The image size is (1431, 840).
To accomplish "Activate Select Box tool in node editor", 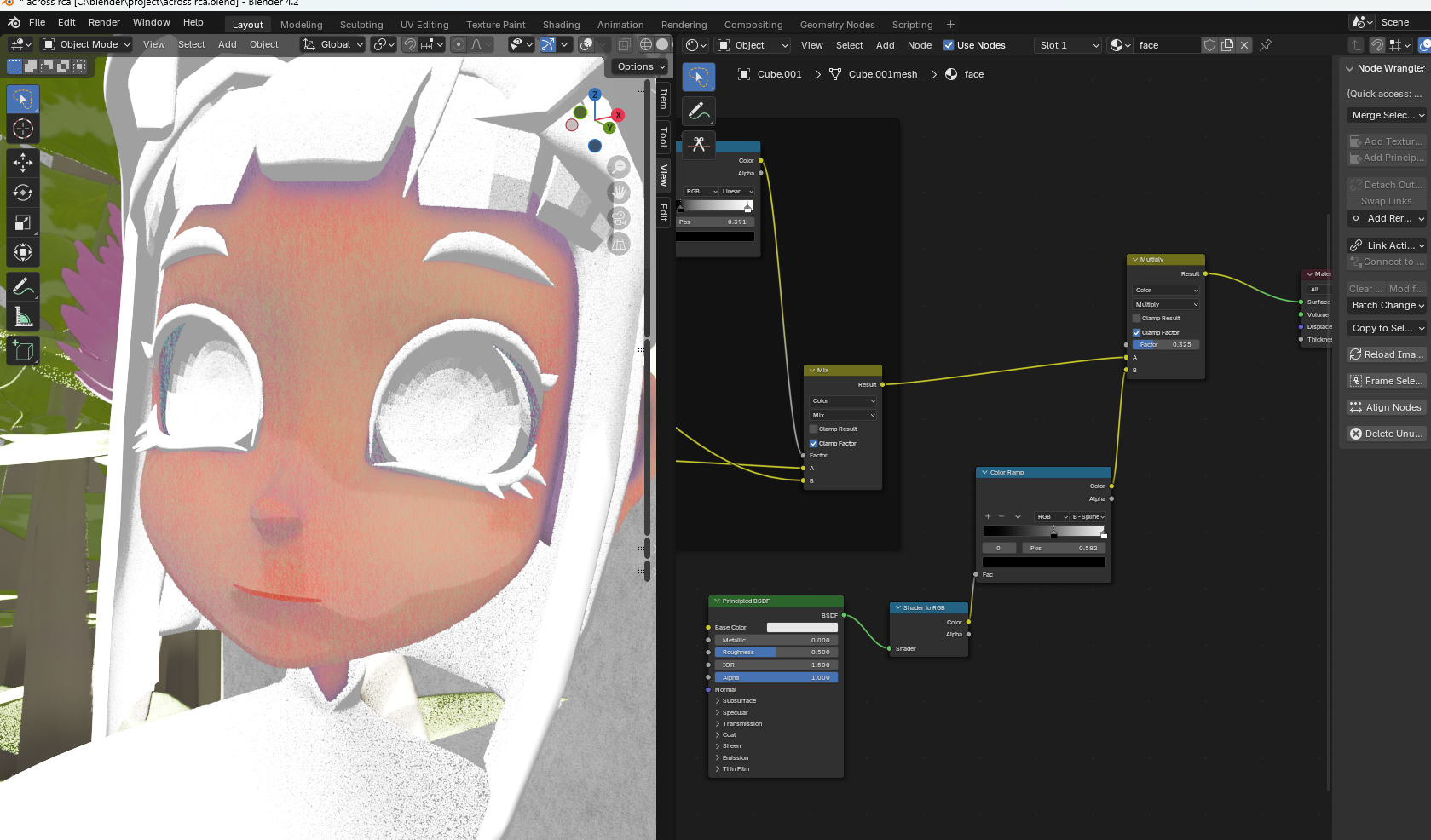I will 699,78.
